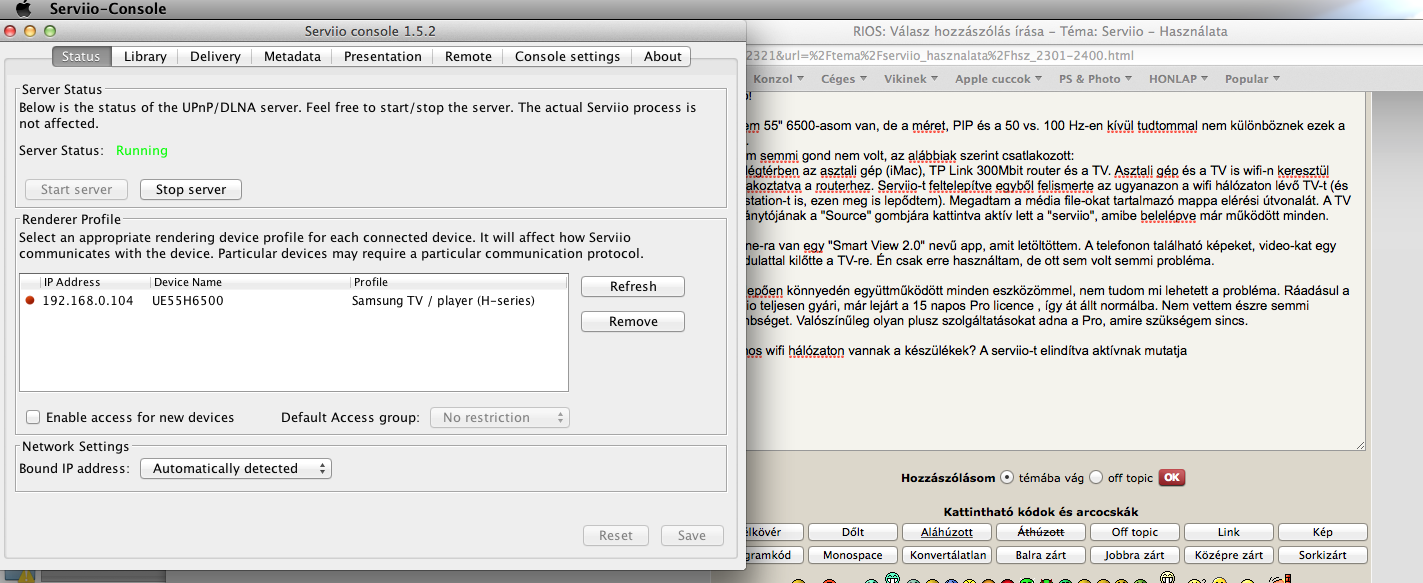This screenshot has width=1423, height=583.
Task: Open the About tab
Action: [x=662, y=57]
